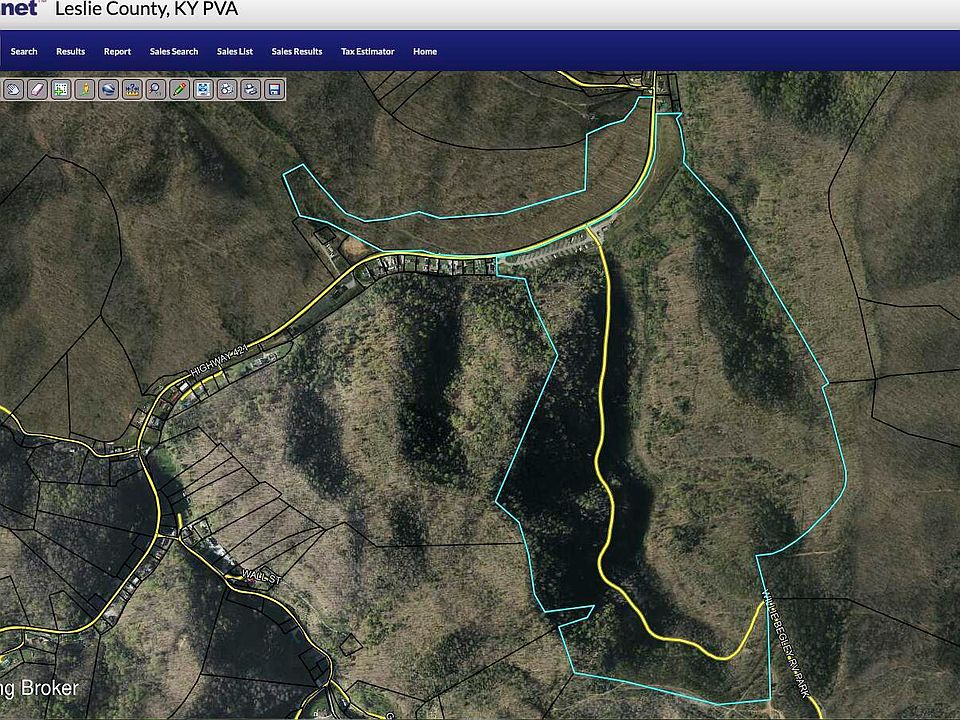
Task: Select the Pictometry pegman tool
Action: point(85,89)
